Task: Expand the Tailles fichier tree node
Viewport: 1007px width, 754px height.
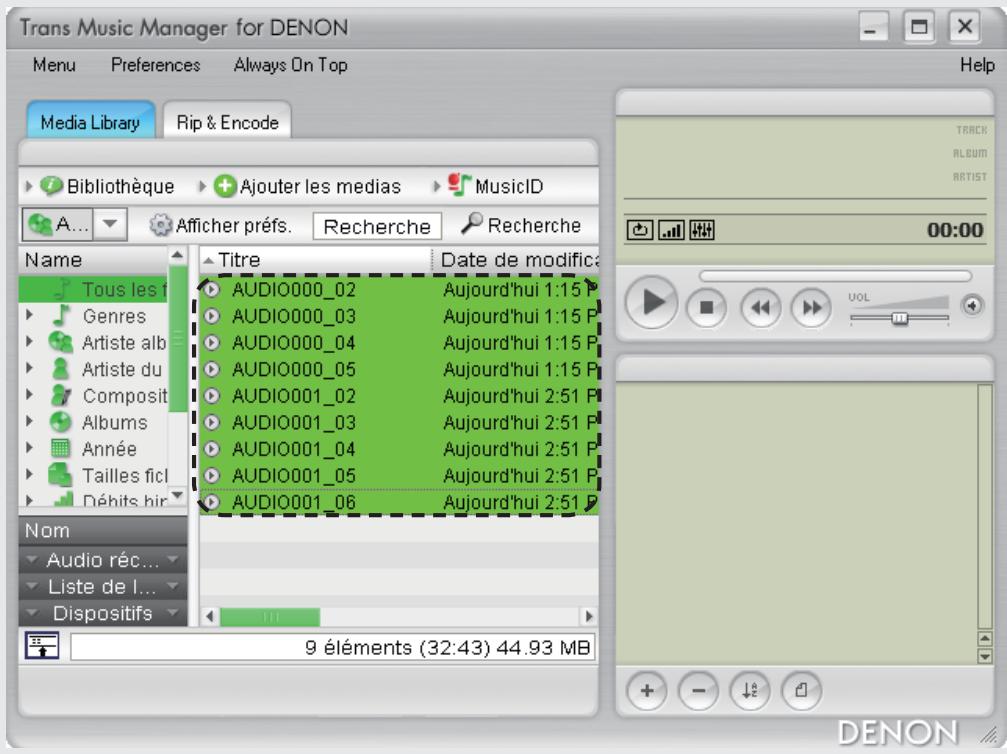Action: coord(30,475)
